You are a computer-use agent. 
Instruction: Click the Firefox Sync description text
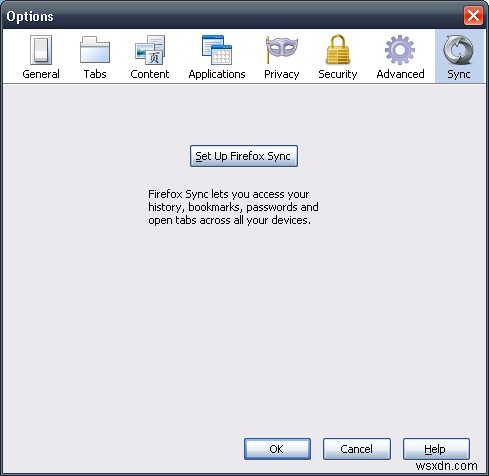click(x=233, y=207)
